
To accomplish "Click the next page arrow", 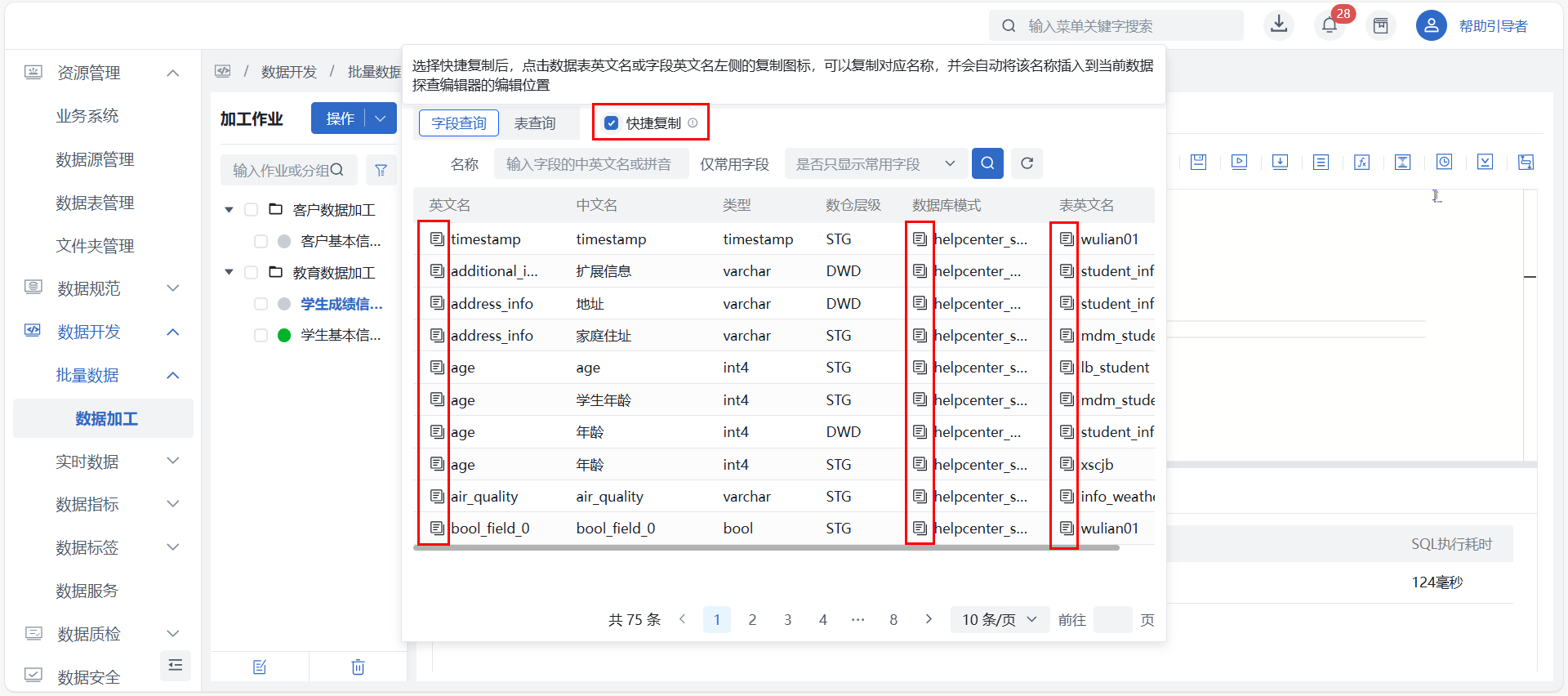I will 929,618.
